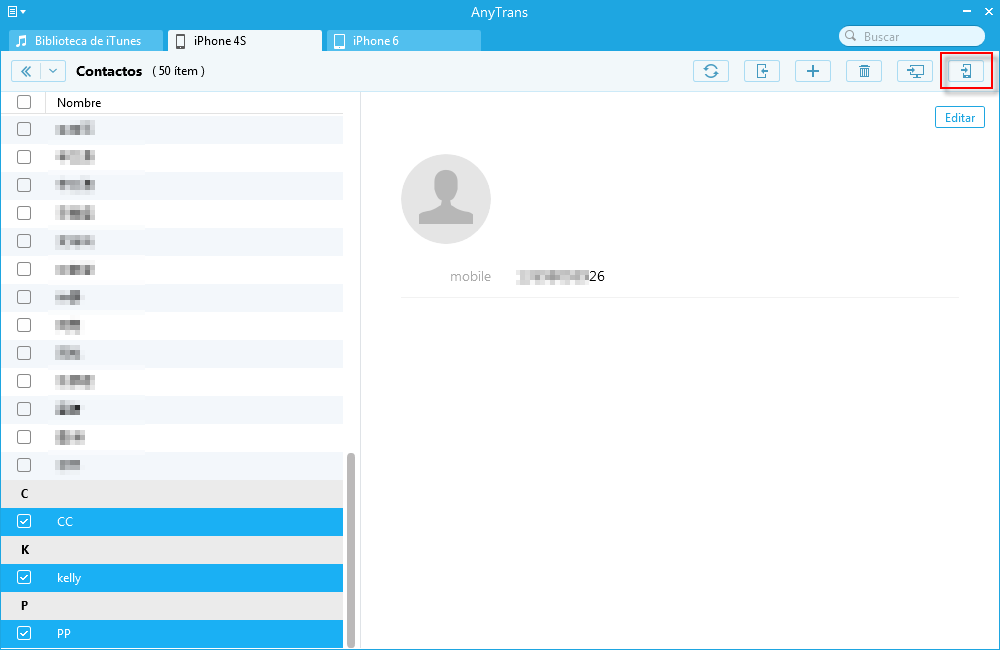The width and height of the screenshot is (1000, 650).
Task: Switch to Biblioteca de iTunes tab
Action: [x=86, y=41]
